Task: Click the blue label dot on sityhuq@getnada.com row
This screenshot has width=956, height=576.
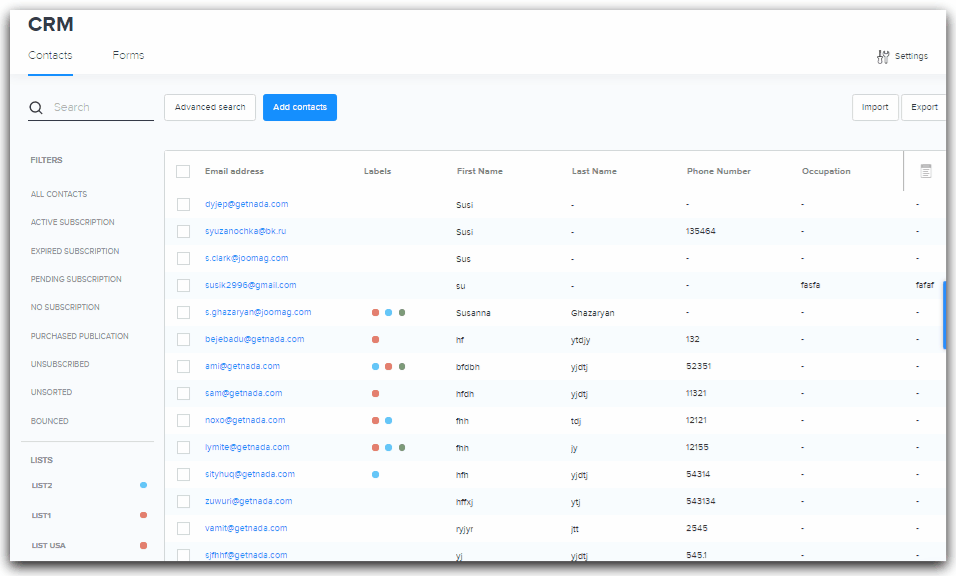Action: 375,474
